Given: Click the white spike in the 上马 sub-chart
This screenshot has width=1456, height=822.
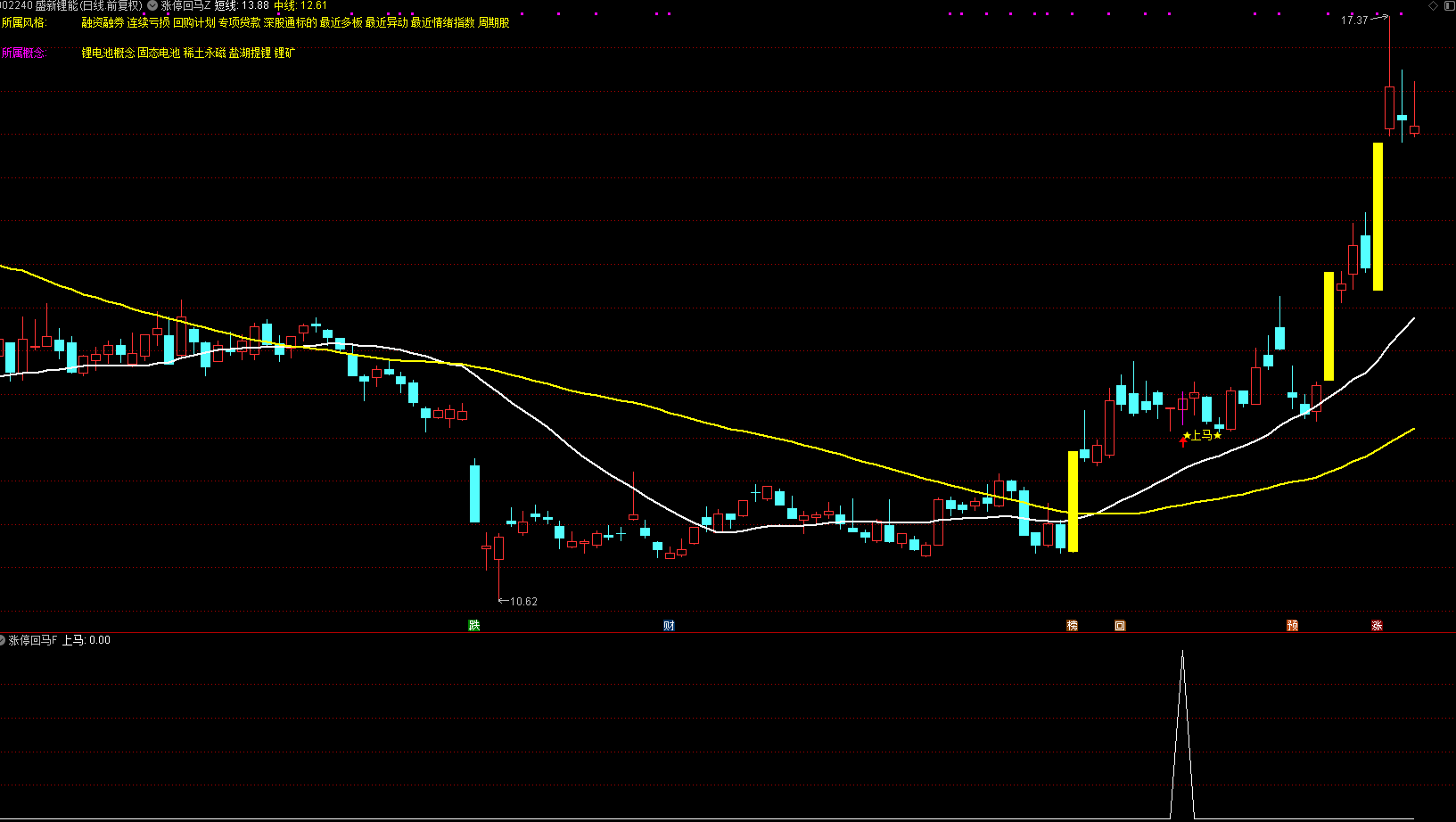Looking at the screenshot, I should [x=1182, y=735].
